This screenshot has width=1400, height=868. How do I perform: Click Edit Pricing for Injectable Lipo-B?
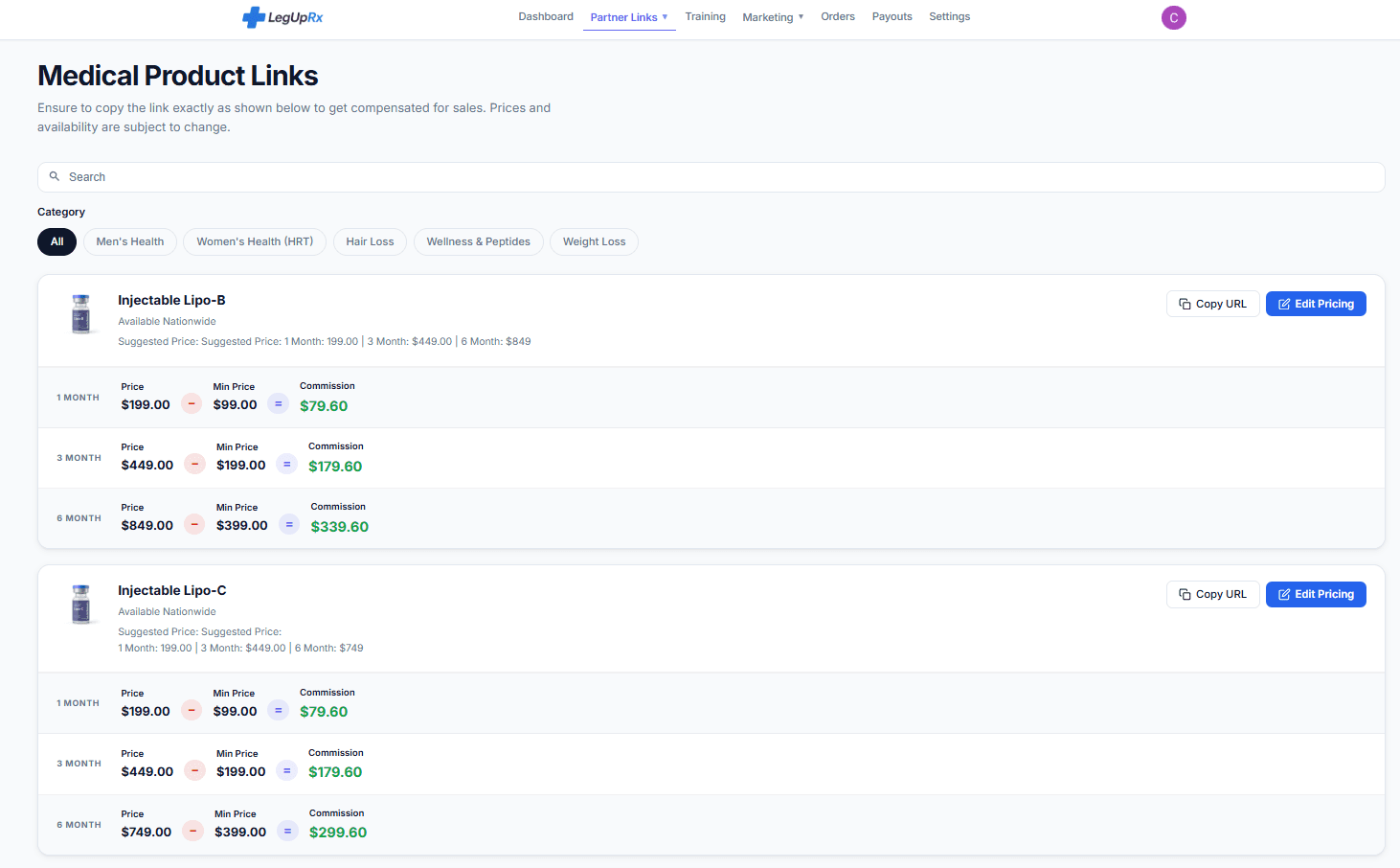[x=1316, y=303]
